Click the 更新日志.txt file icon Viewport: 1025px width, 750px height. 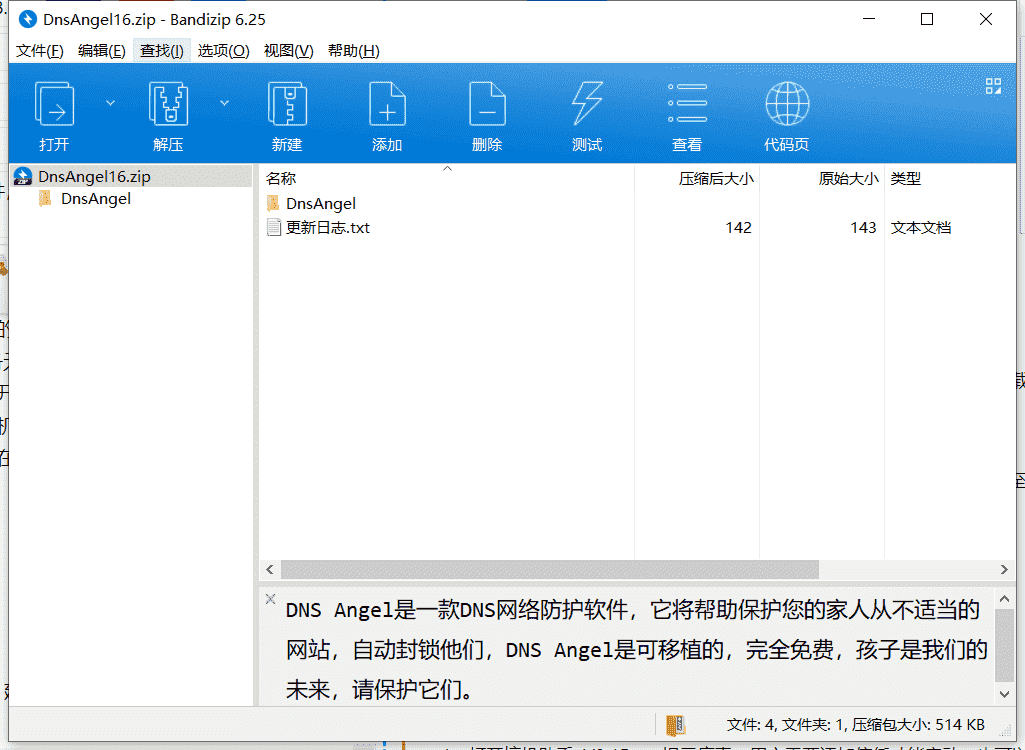274,228
